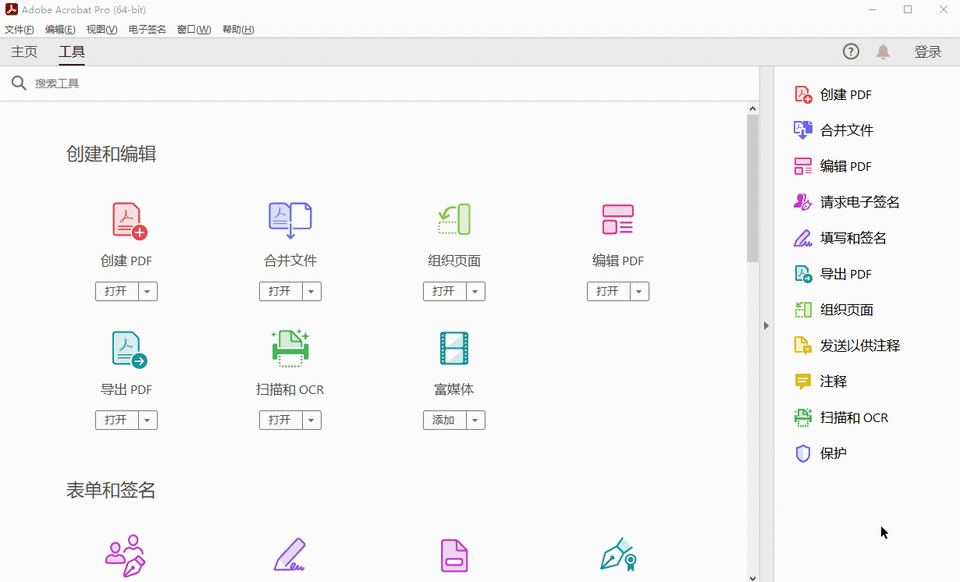Focus the 搜索工具 search field
Screen dimensions: 960x582
(x=380, y=83)
